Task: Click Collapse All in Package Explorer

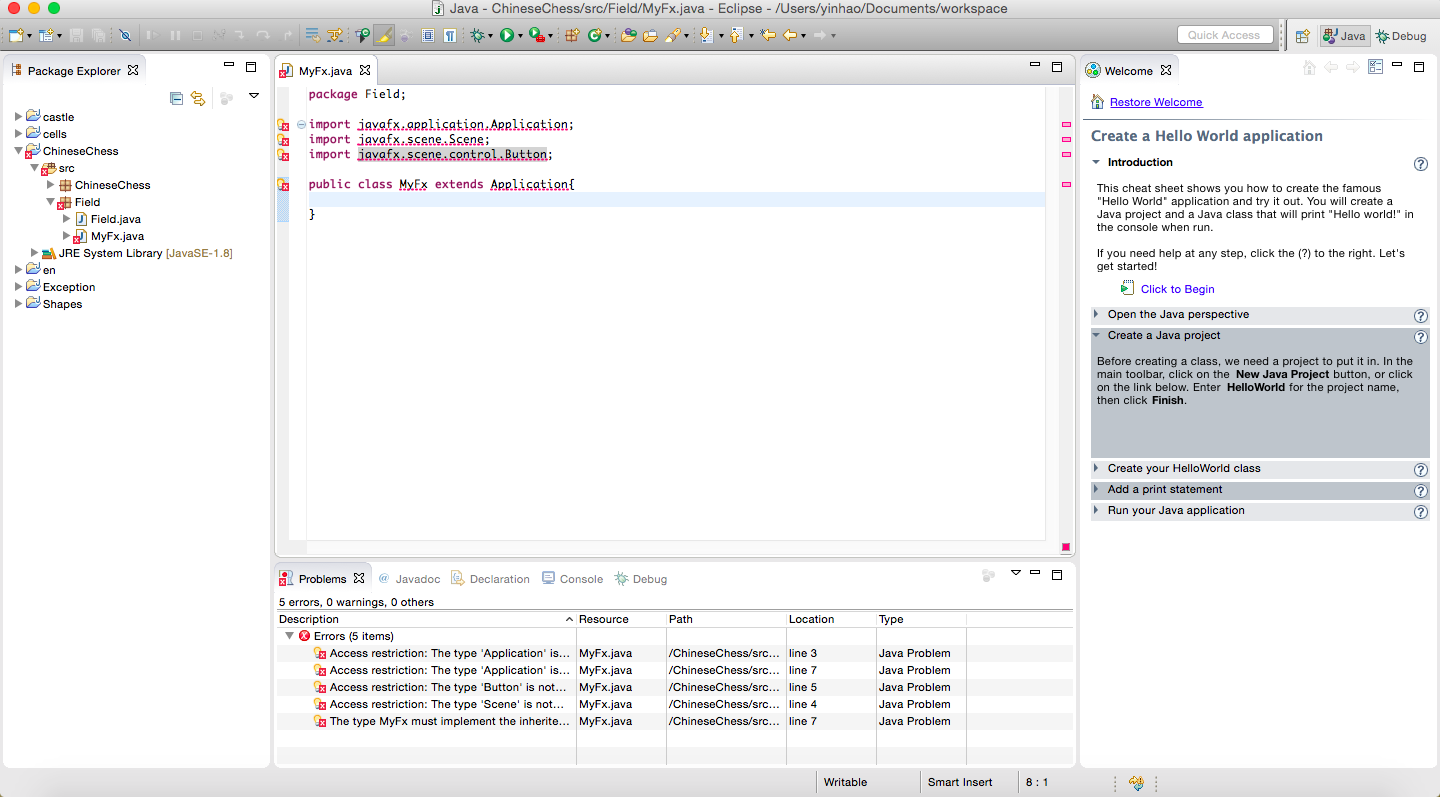Action: pyautogui.click(x=177, y=97)
